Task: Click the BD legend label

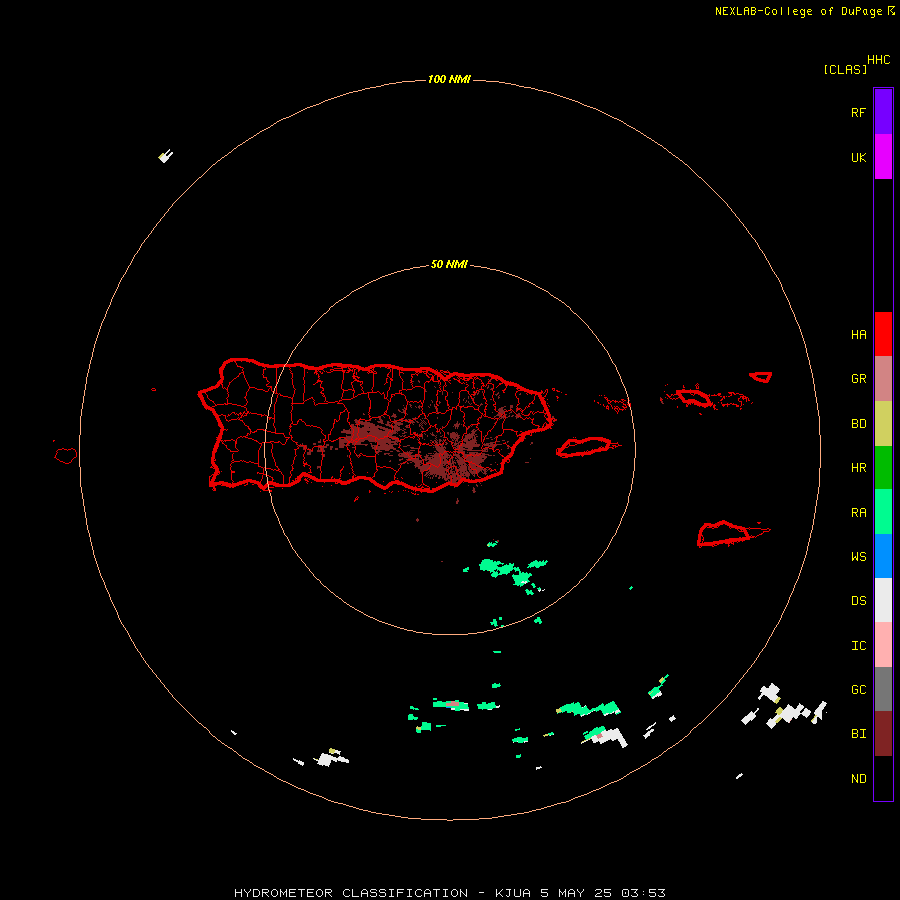Action: (x=858, y=424)
